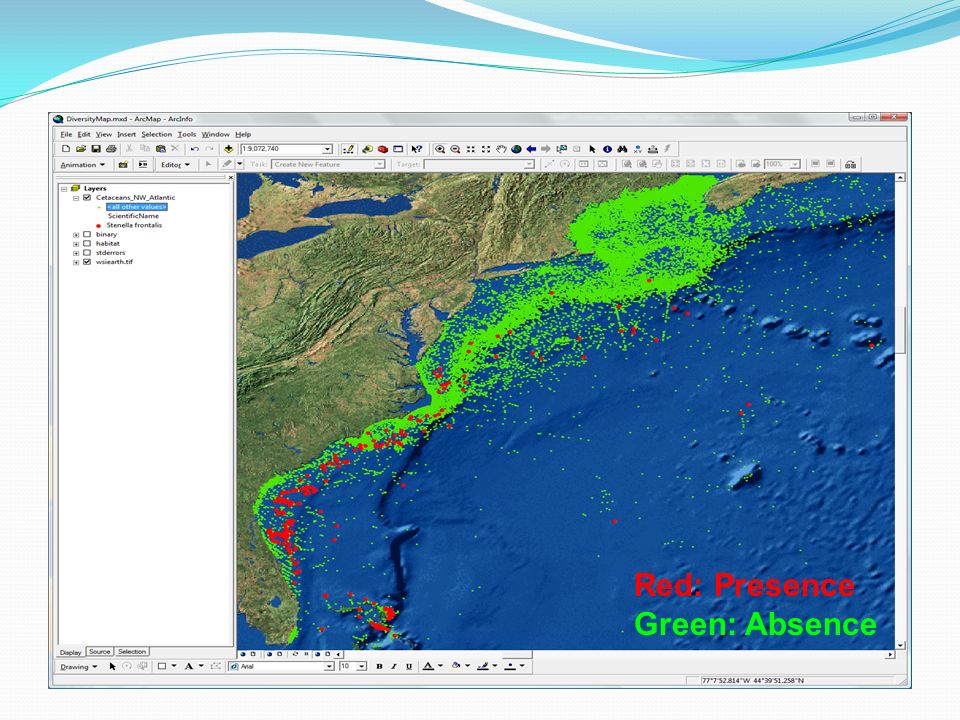
Task: Switch to the Source tab
Action: 99,652
